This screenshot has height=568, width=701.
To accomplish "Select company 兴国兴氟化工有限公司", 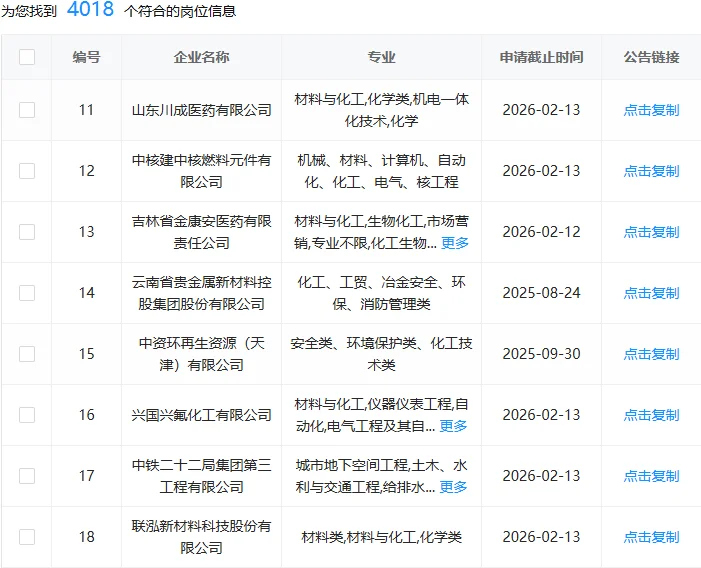I will click(201, 415).
